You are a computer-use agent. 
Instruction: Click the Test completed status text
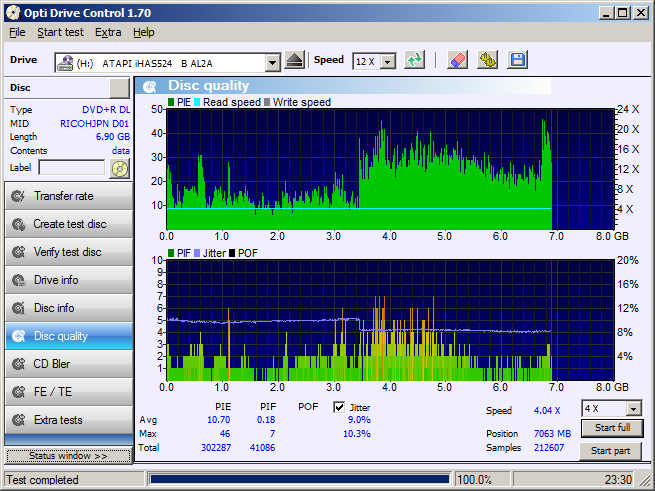pos(43,480)
